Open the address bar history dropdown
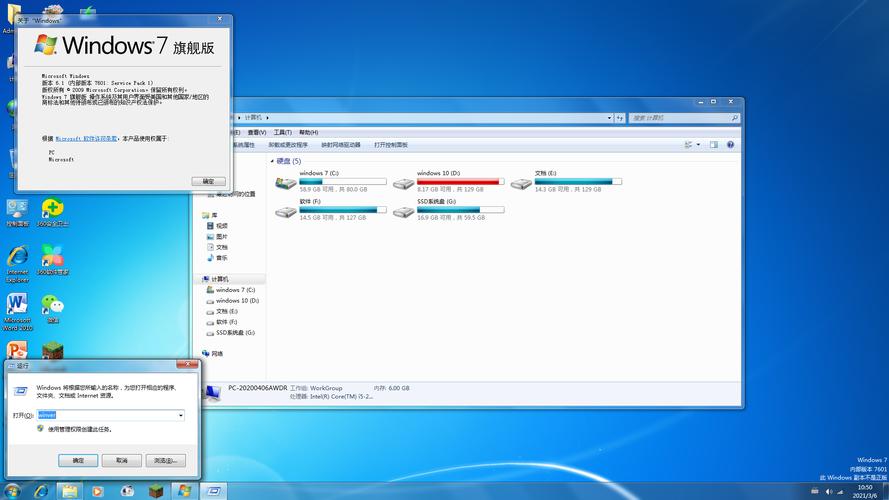This screenshot has height=500, width=889. tap(609, 118)
